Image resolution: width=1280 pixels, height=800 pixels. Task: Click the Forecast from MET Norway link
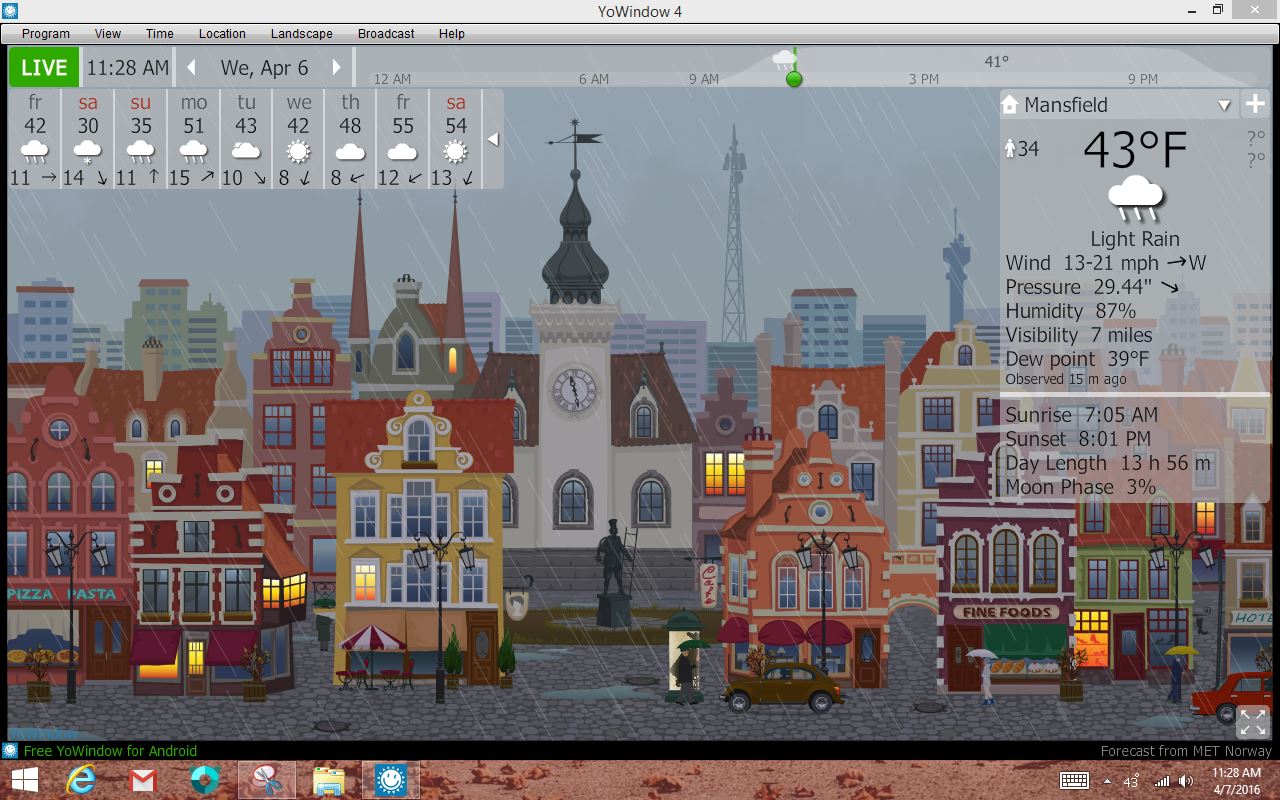(1185, 751)
